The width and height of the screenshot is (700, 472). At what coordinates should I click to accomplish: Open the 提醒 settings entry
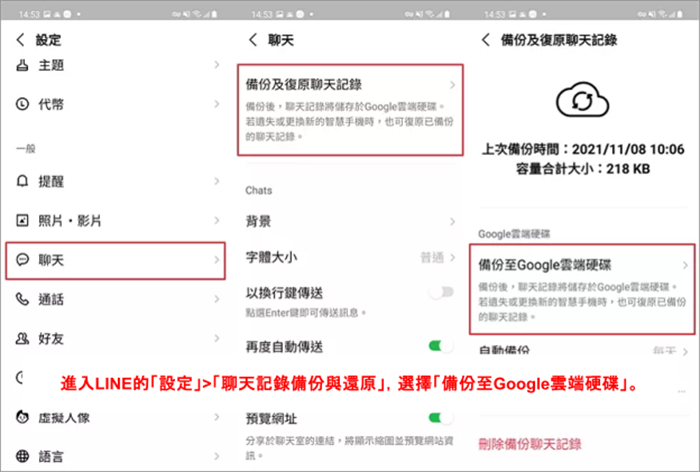click(x=118, y=181)
